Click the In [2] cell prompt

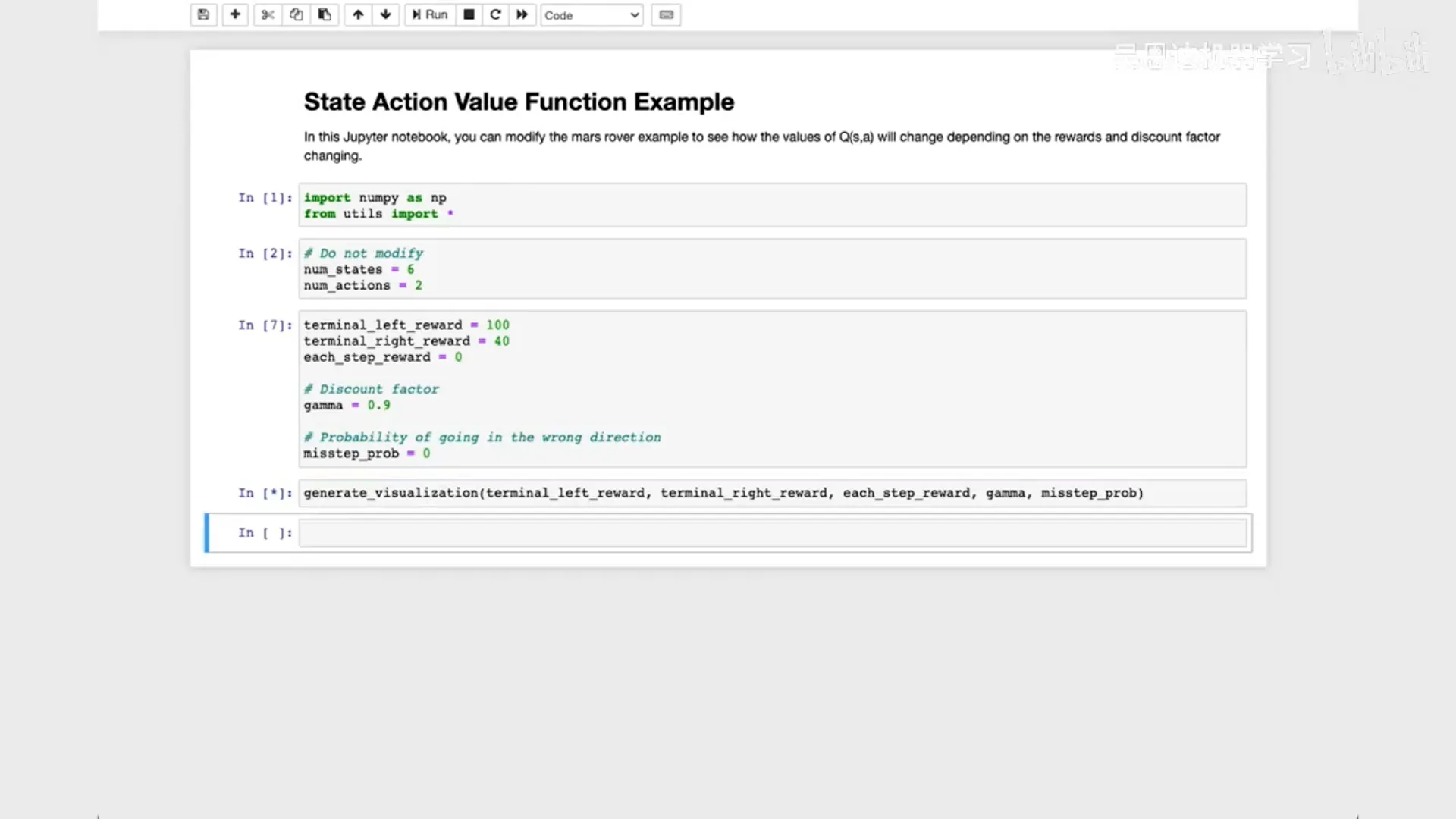click(265, 254)
